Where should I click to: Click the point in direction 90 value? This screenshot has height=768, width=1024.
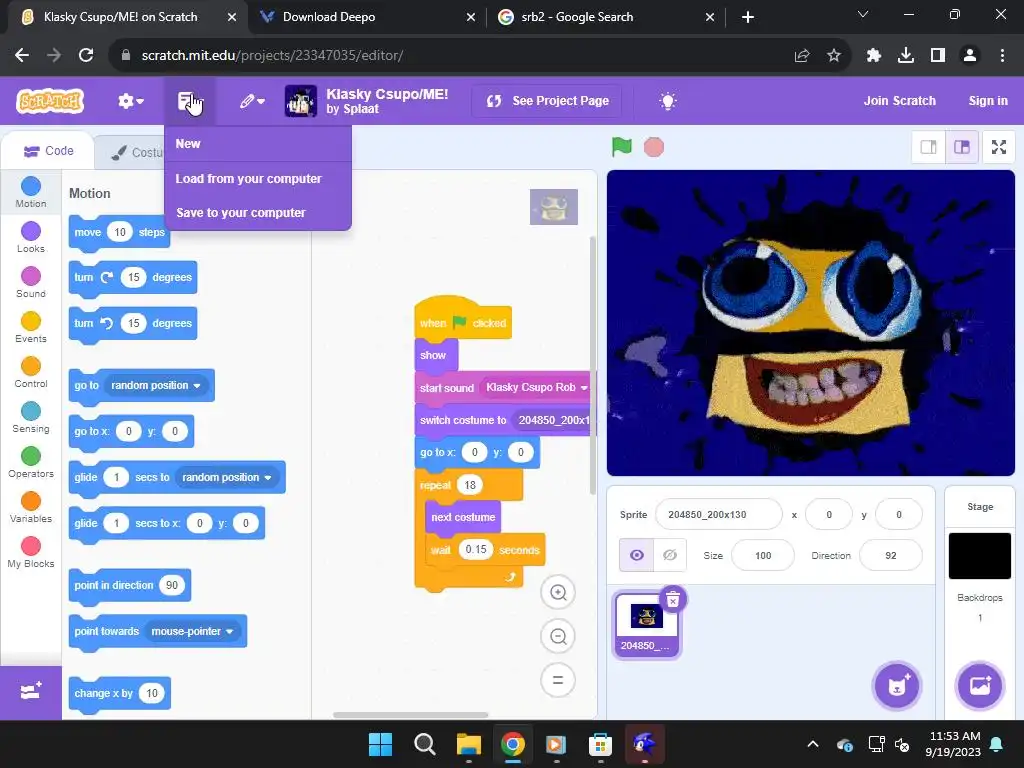(x=172, y=585)
